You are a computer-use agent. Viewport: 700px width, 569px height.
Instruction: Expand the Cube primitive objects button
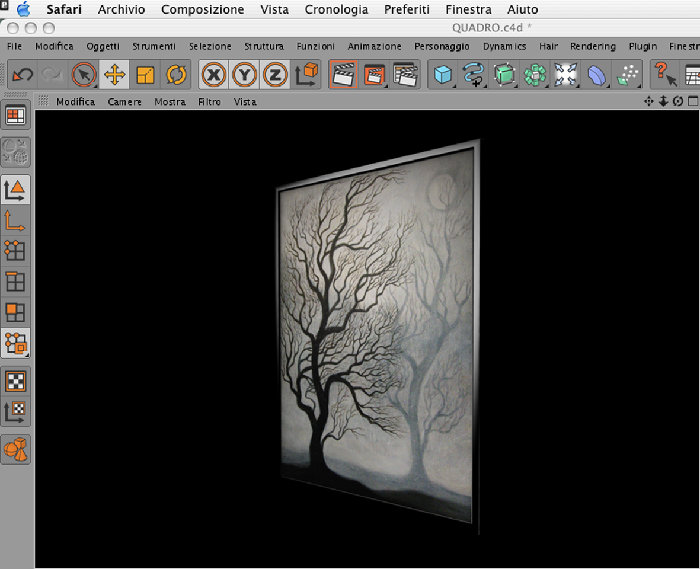pos(443,75)
